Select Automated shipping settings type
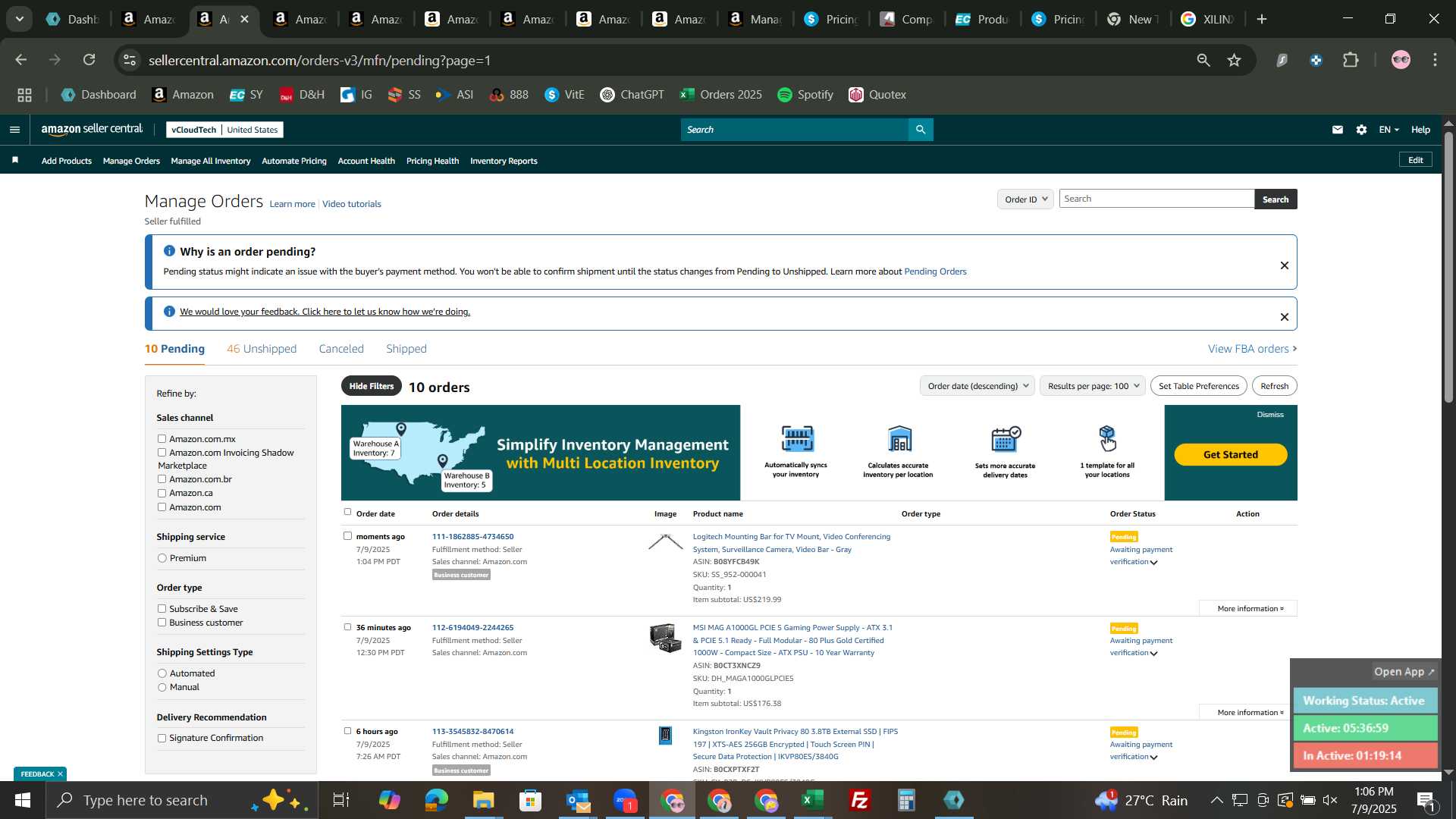Image resolution: width=1456 pixels, height=819 pixels. point(162,673)
